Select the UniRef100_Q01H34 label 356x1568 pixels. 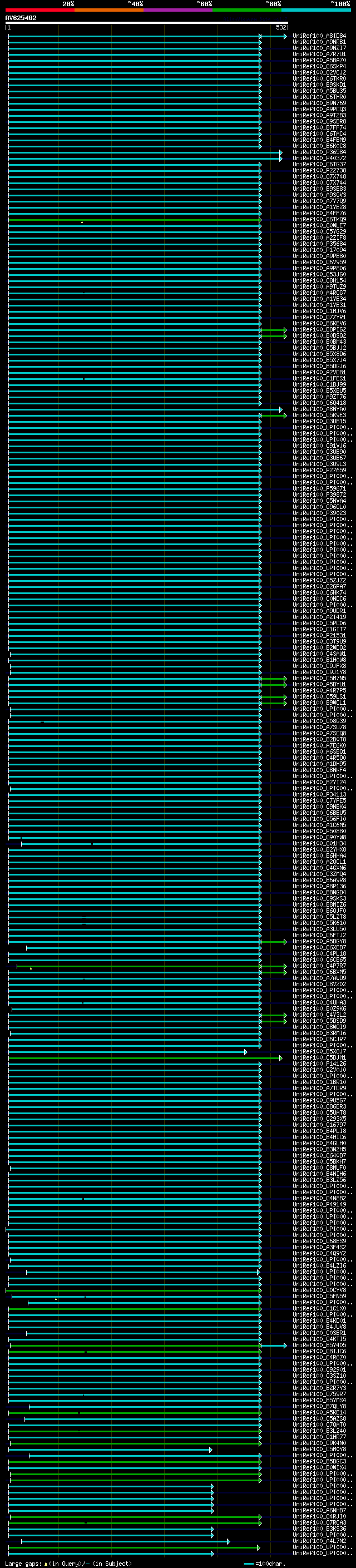(x=319, y=843)
